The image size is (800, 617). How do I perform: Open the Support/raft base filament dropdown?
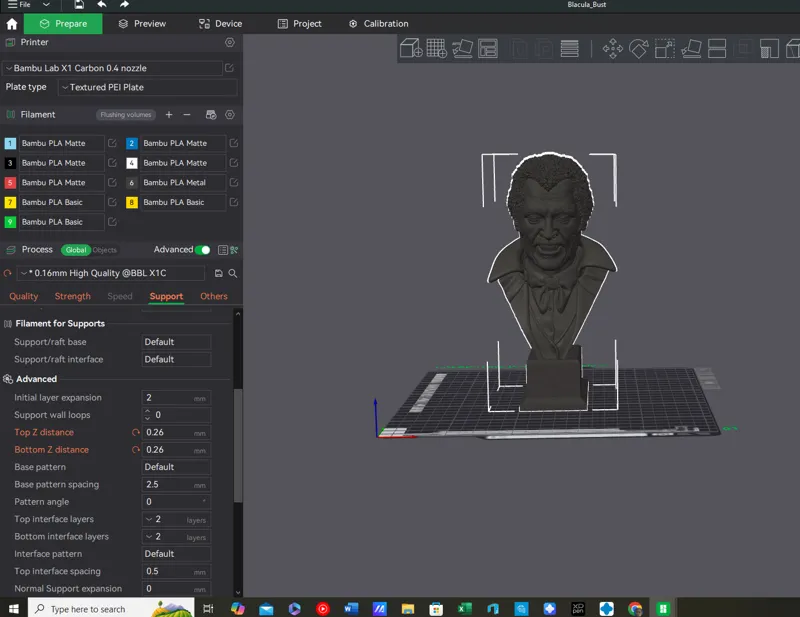tap(176, 342)
